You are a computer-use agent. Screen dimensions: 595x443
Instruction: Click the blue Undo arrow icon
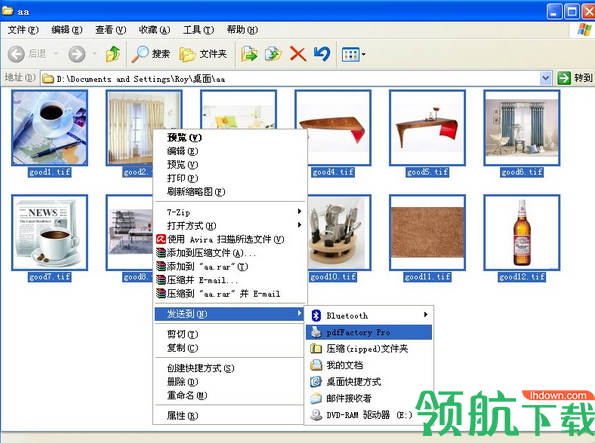[322, 54]
